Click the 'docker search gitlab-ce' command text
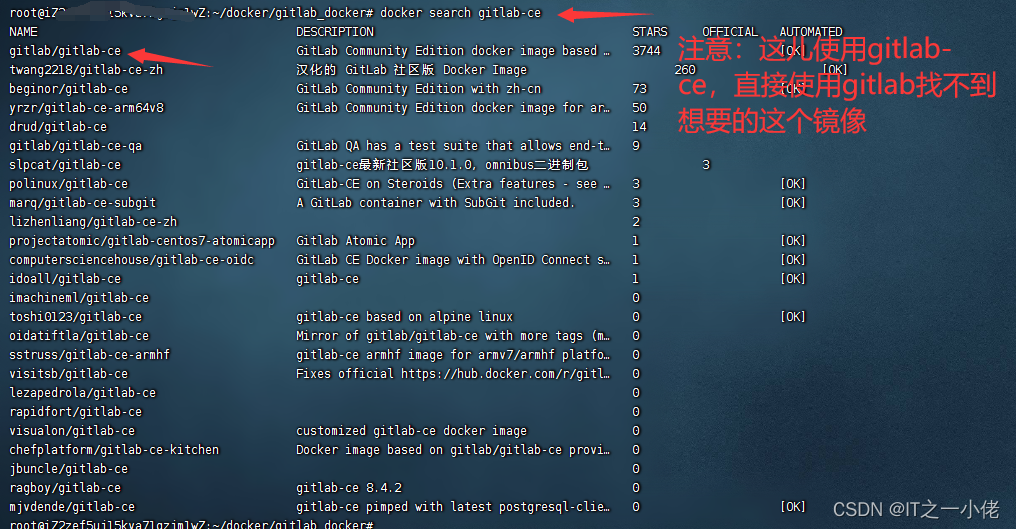The width and height of the screenshot is (1016, 529). point(461,13)
